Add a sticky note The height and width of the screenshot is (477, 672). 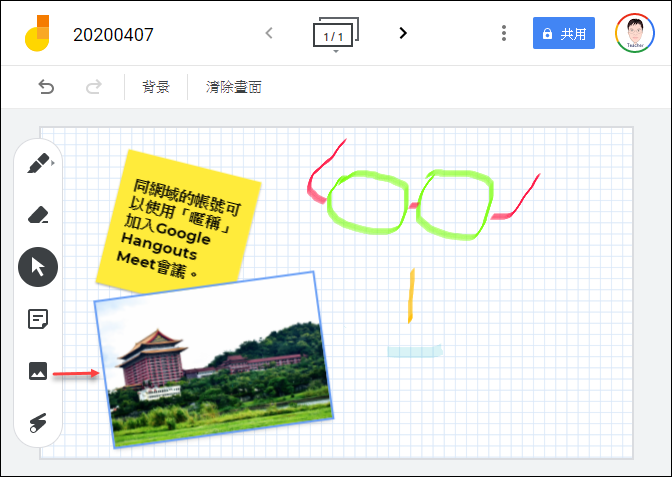pyautogui.click(x=38, y=319)
